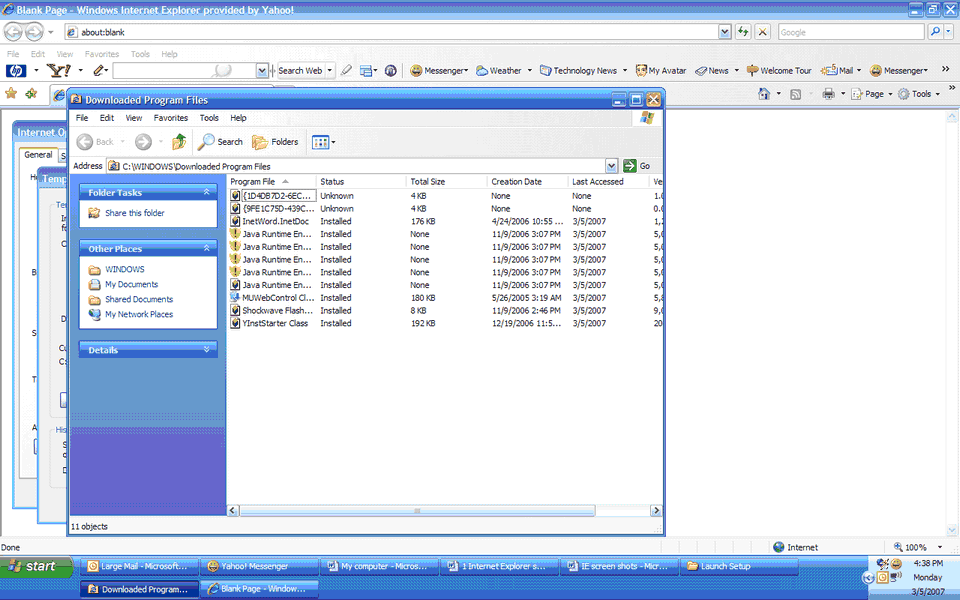Open Launch Setup taskbar button
This screenshot has width=960, height=600.
741,566
